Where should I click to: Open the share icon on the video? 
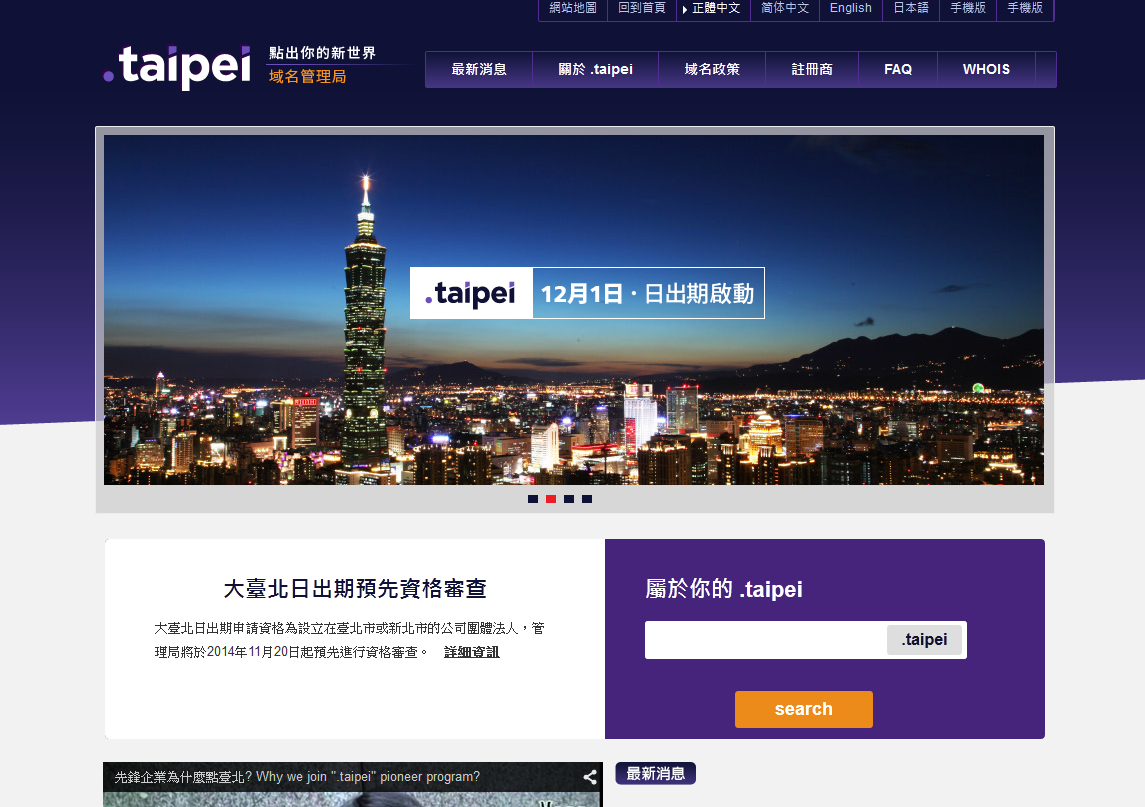(x=590, y=777)
